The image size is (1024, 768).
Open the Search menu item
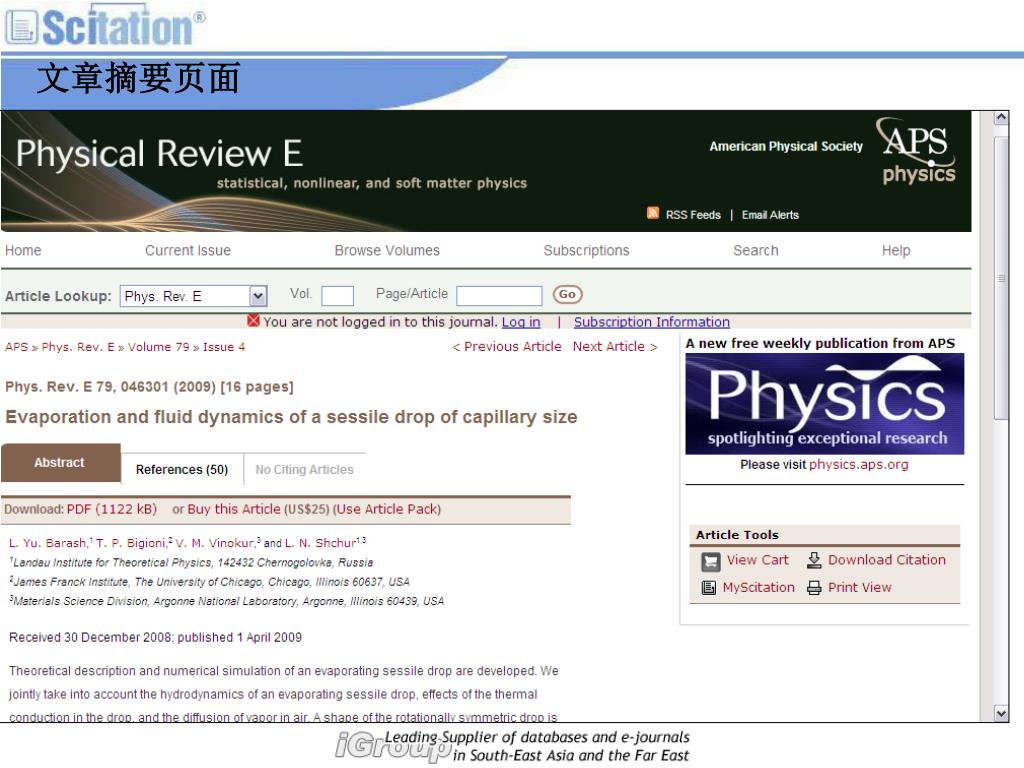click(756, 250)
